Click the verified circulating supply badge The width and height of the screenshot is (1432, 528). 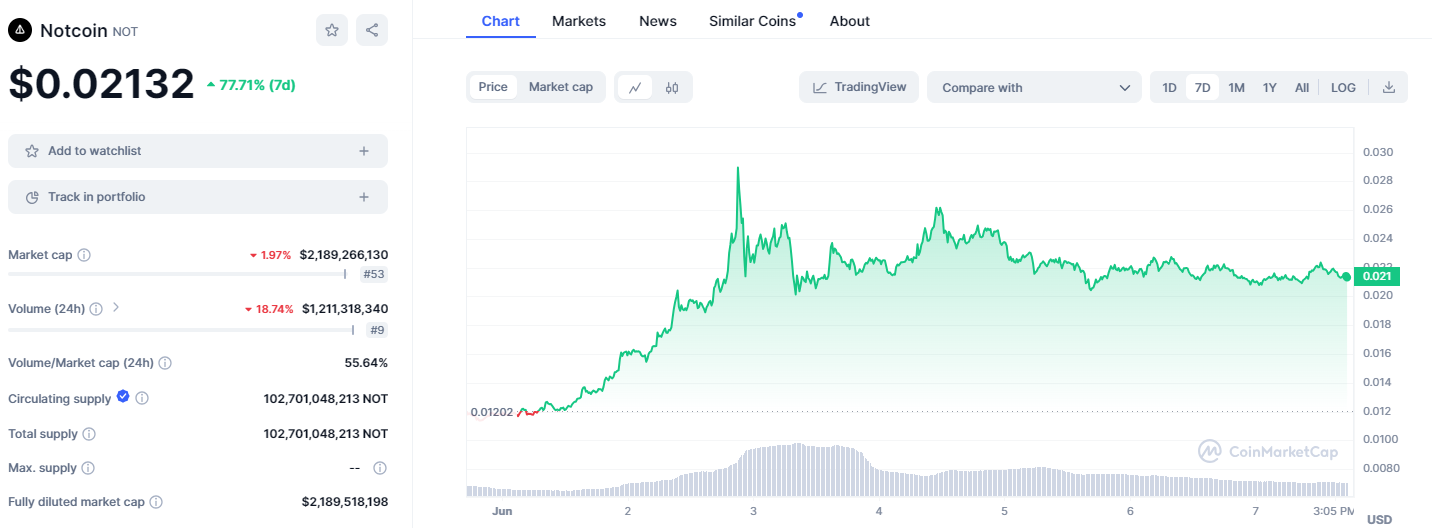123,397
